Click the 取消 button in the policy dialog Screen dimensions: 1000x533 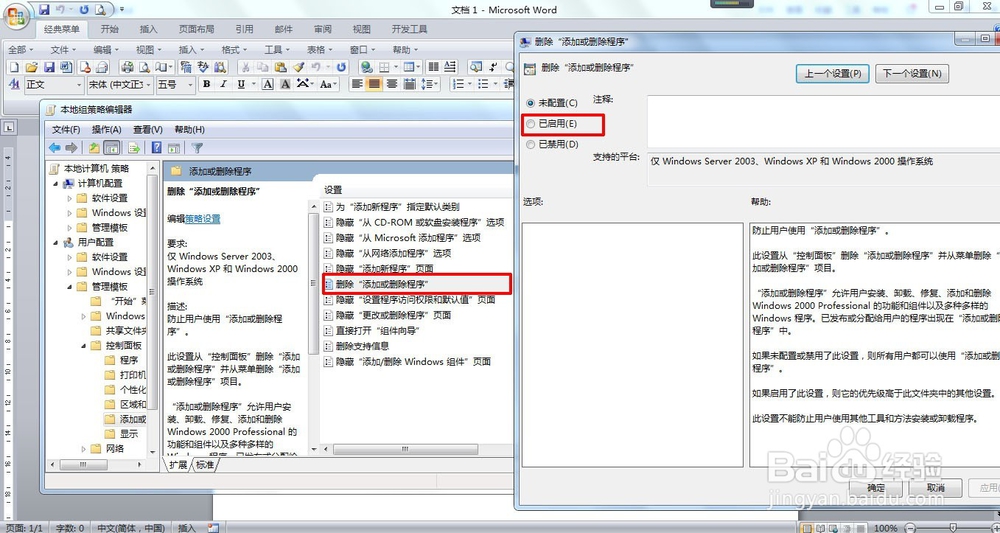pos(936,488)
